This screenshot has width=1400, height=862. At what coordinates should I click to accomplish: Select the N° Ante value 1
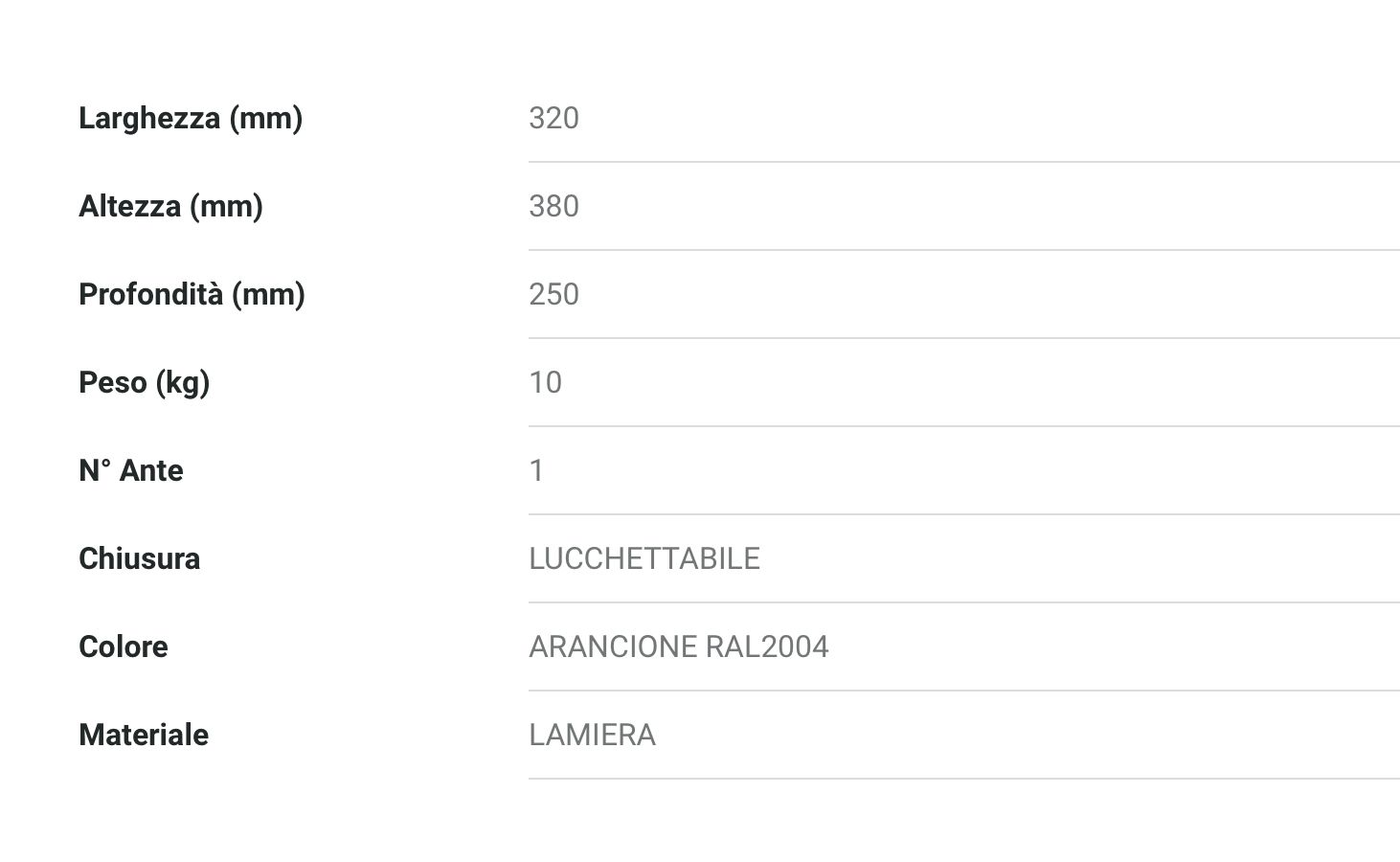pos(536,470)
